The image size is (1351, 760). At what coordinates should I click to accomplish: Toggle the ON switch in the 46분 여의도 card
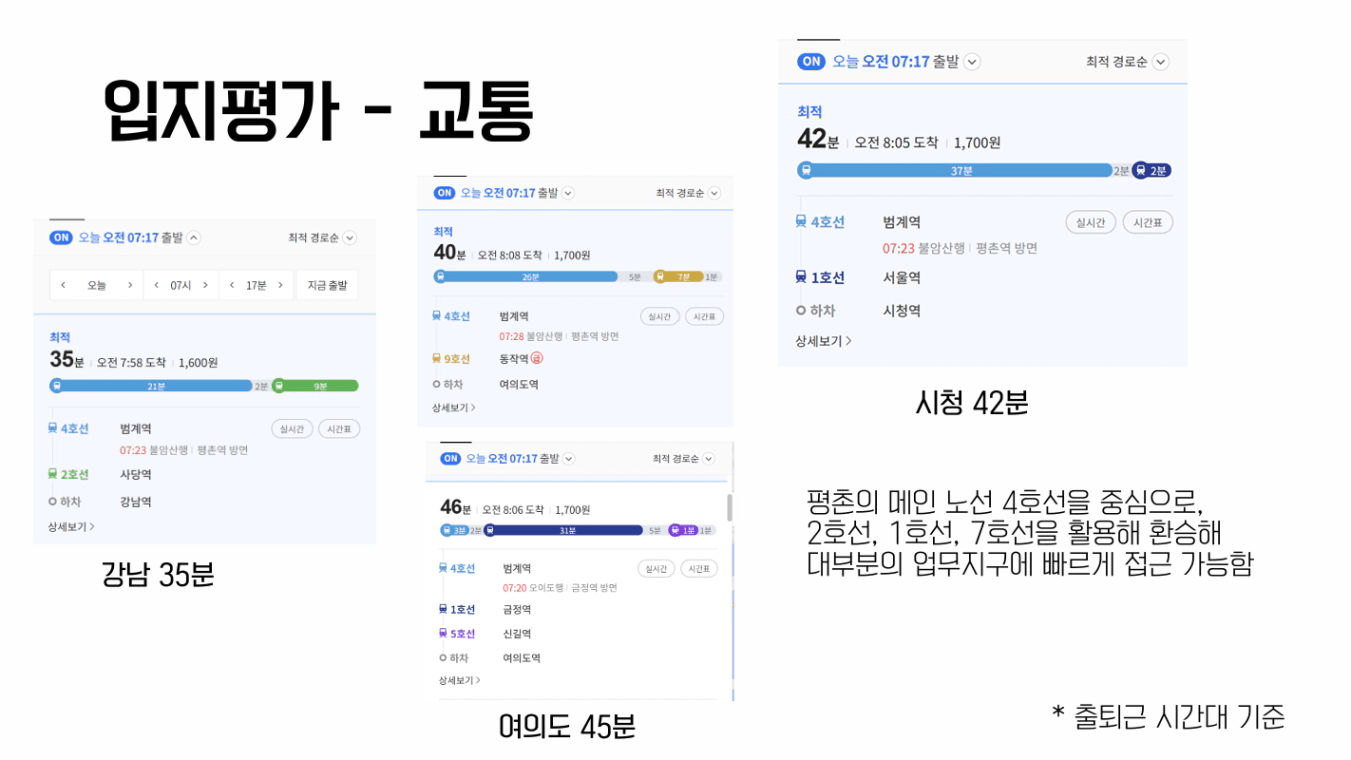[x=451, y=459]
